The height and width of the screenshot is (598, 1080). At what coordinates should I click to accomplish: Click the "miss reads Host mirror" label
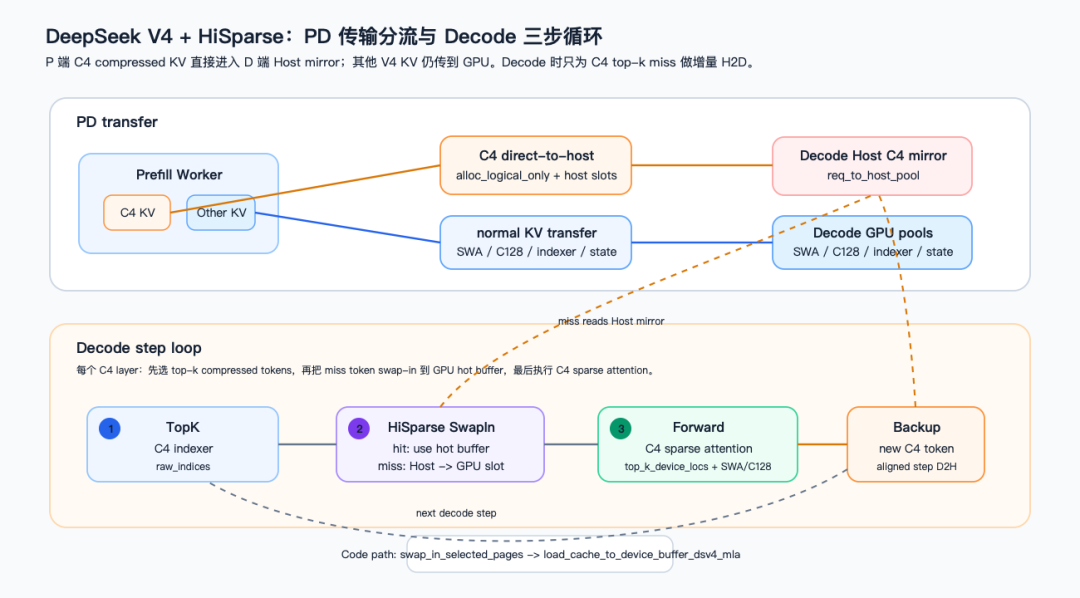pyautogui.click(x=611, y=321)
